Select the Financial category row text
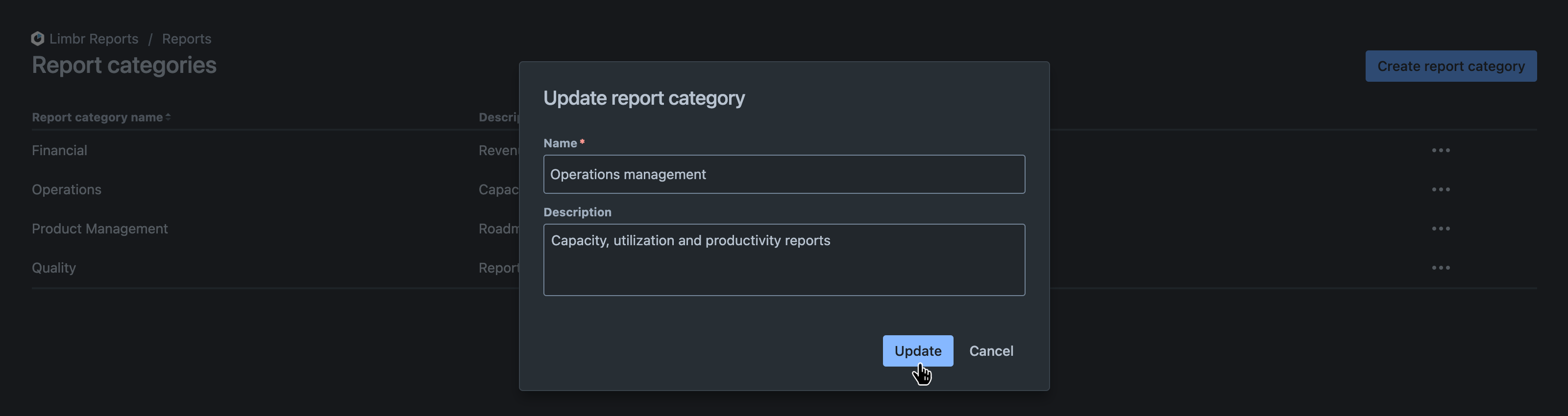The height and width of the screenshot is (416, 1568). coord(59,150)
